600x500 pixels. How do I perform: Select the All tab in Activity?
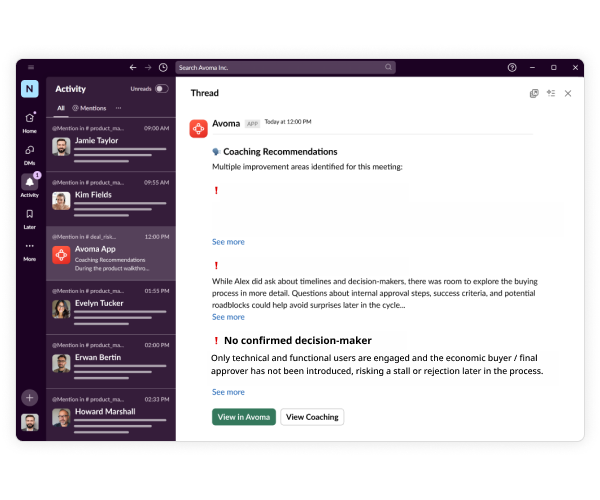(x=61, y=108)
